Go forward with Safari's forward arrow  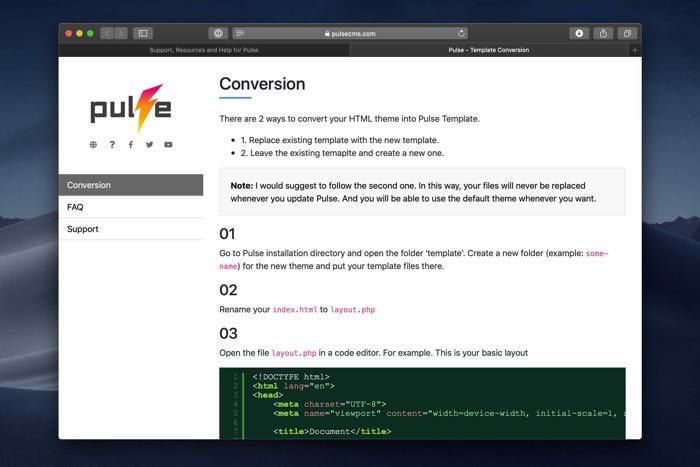click(121, 33)
